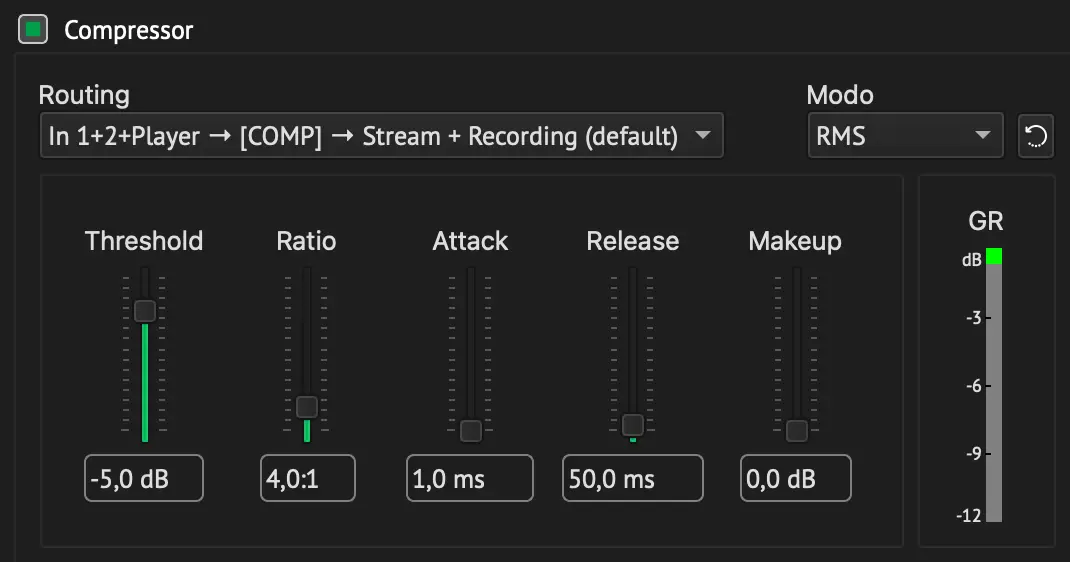
Task: Click the GR meter heading
Action: [985, 221]
